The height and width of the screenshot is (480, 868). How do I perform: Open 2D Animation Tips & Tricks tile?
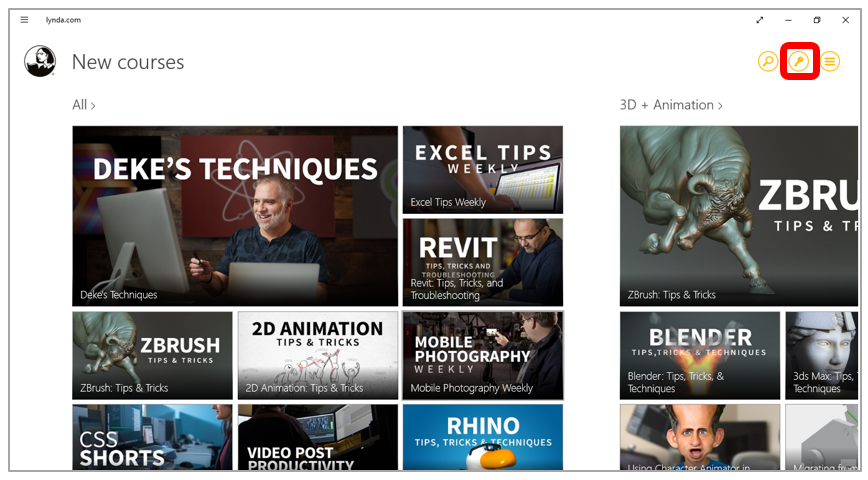pos(318,355)
